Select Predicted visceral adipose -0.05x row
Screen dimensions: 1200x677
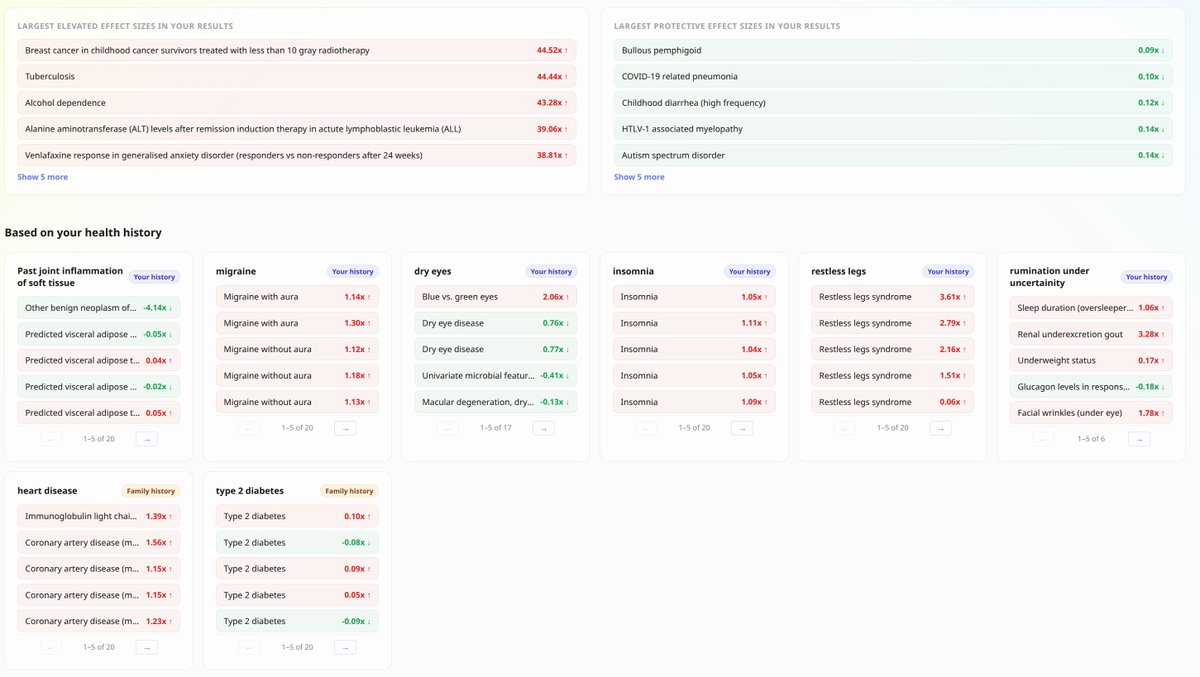(x=99, y=334)
